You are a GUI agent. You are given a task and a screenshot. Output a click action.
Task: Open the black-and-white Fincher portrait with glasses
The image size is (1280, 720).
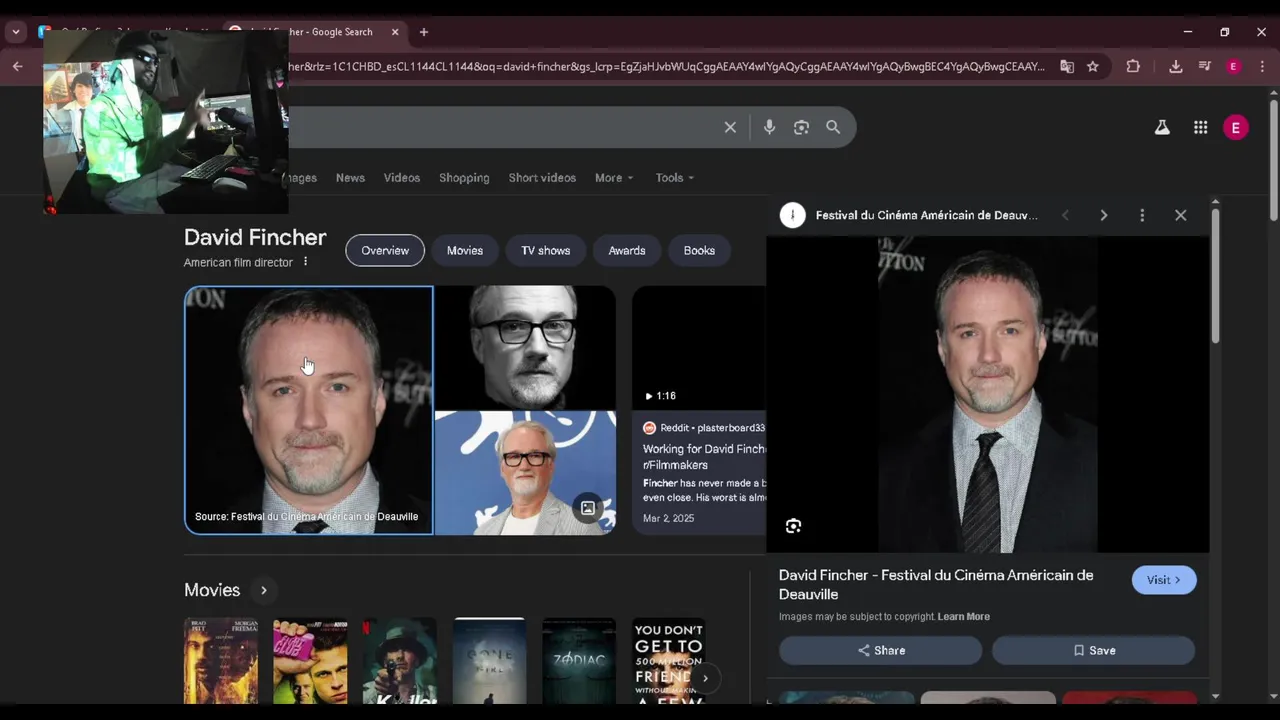[525, 346]
